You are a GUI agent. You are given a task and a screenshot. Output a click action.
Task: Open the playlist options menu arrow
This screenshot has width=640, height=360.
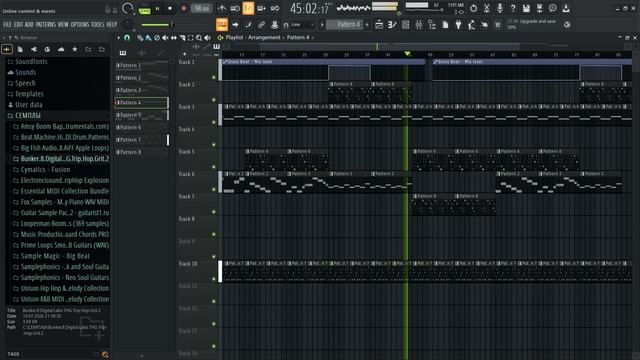coord(119,38)
